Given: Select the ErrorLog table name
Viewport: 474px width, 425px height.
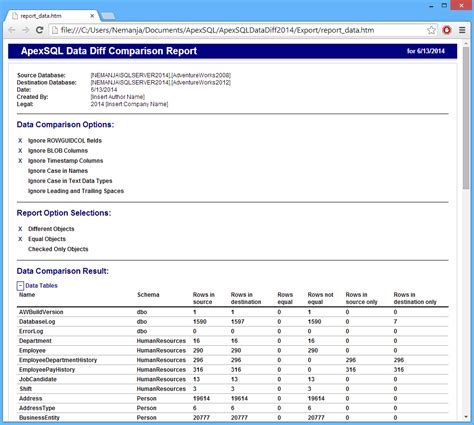Looking at the screenshot, I should pos(31,331).
